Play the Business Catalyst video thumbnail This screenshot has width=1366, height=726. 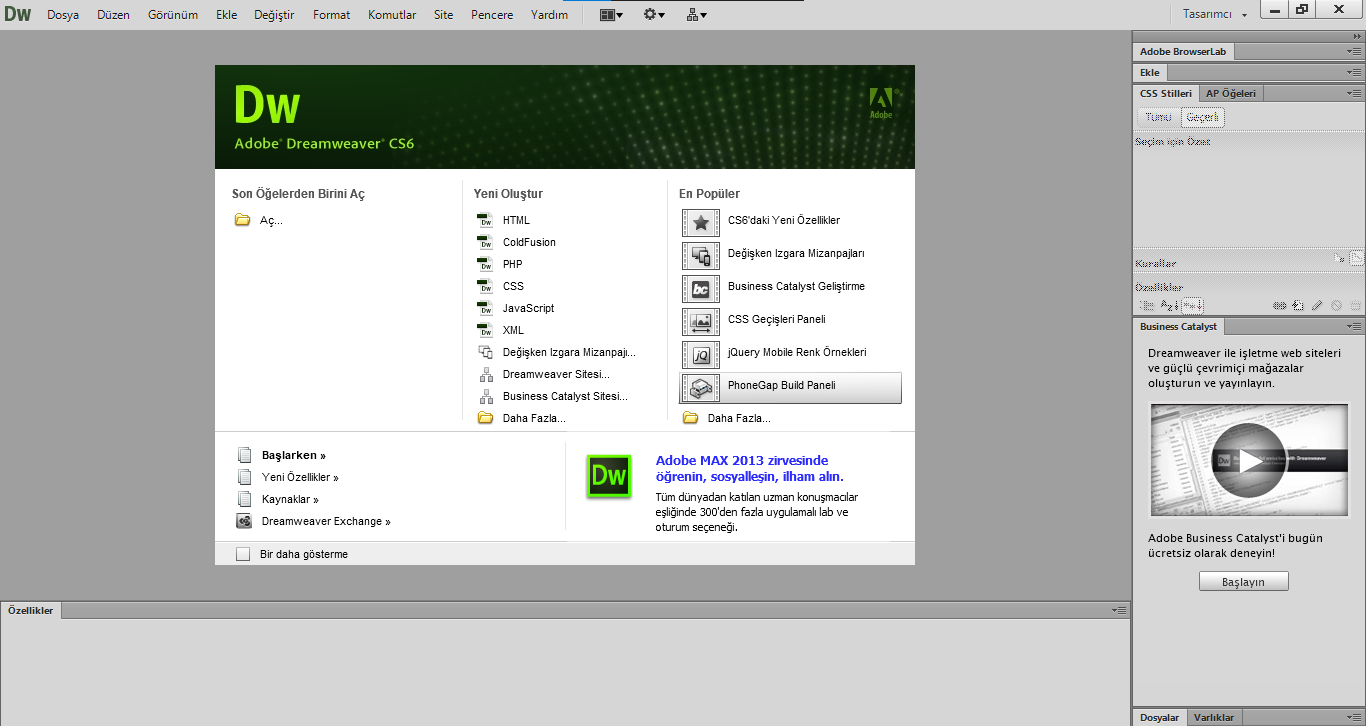point(1249,460)
